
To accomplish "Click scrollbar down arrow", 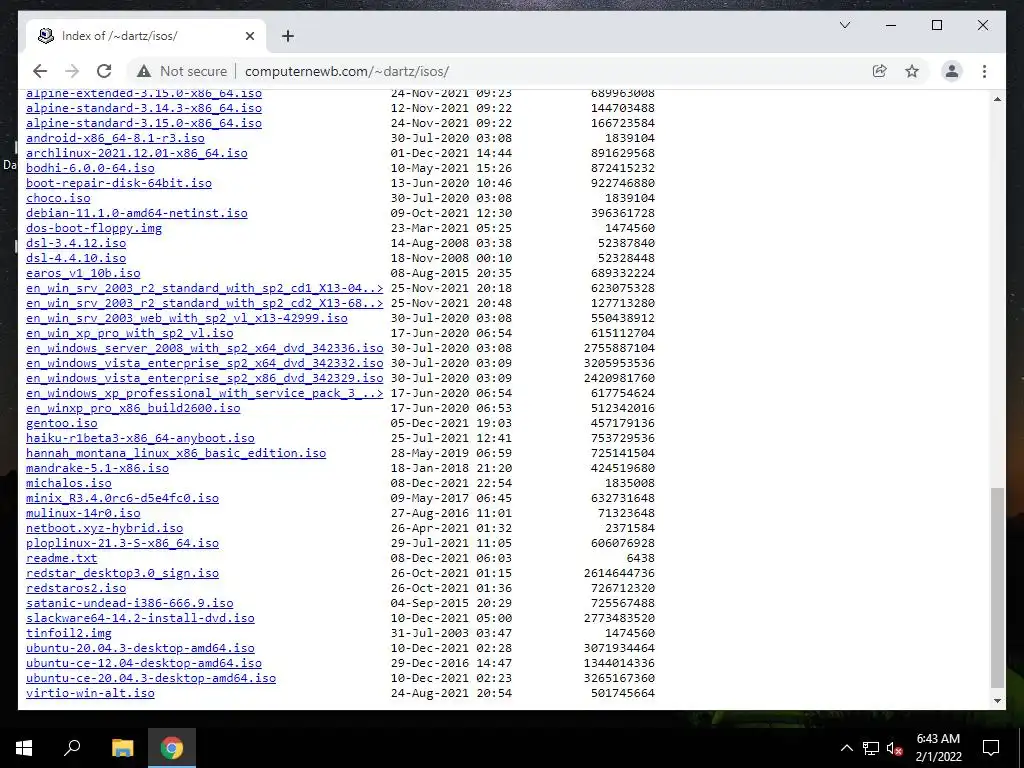I will 997,701.
